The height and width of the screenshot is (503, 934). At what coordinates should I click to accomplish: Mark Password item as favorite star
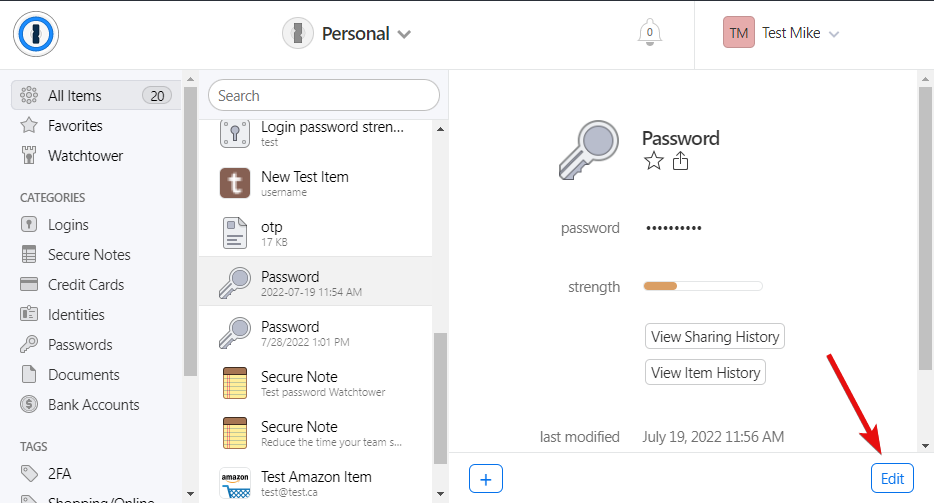[654, 162]
